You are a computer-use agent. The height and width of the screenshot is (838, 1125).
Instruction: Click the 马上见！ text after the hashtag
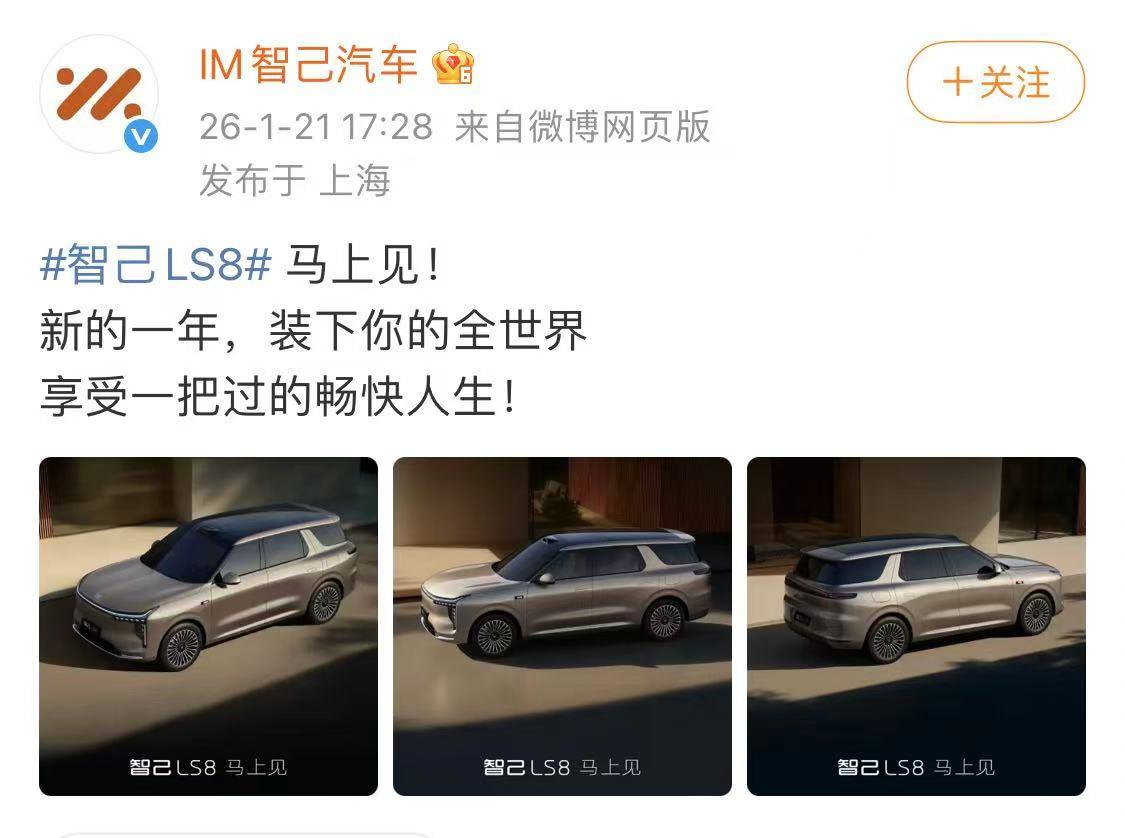click(364, 265)
